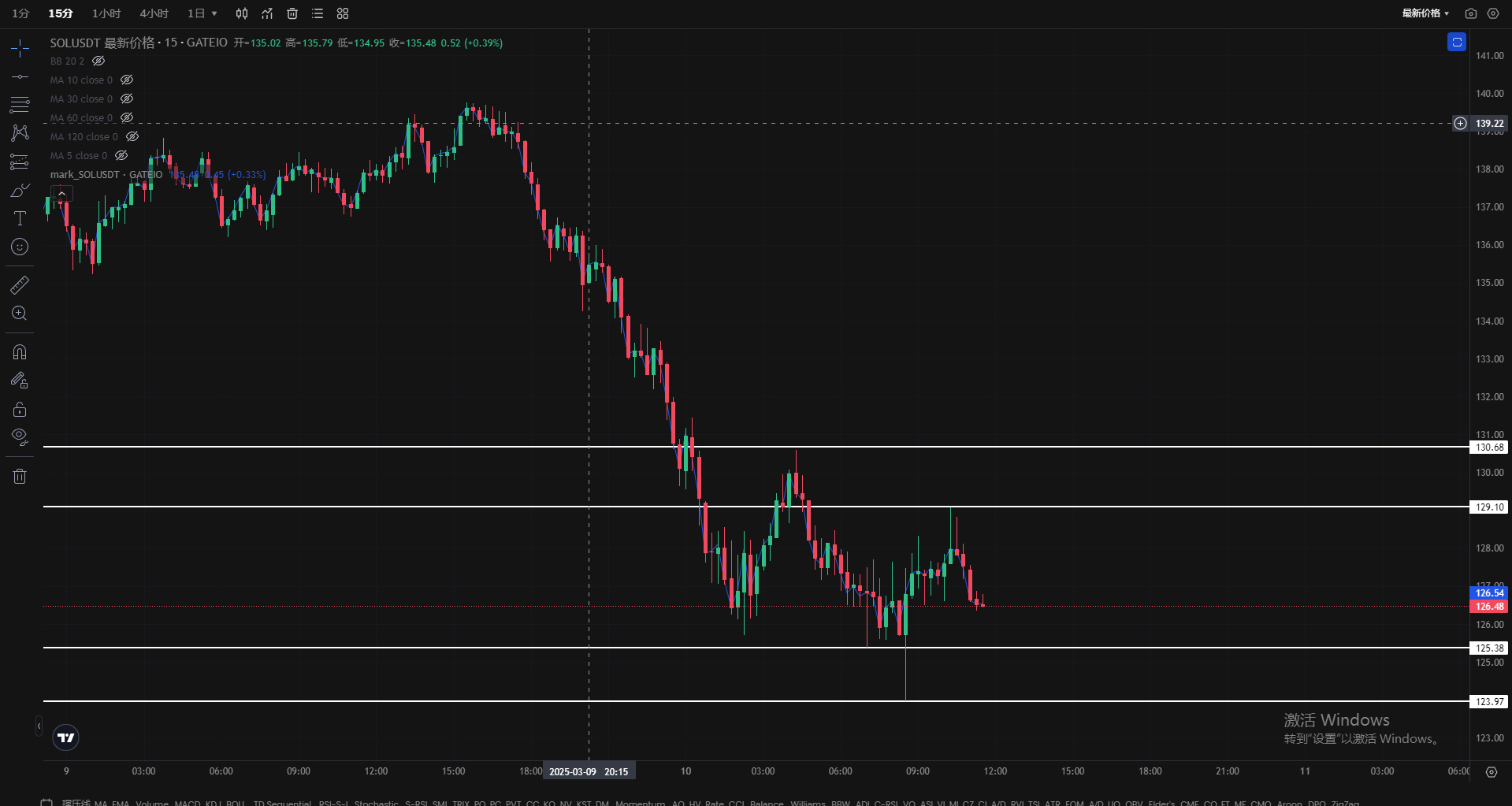Screen dimensions: 1512x806
Task: Toggle visibility of MA 120 close indicator
Action: click(132, 136)
